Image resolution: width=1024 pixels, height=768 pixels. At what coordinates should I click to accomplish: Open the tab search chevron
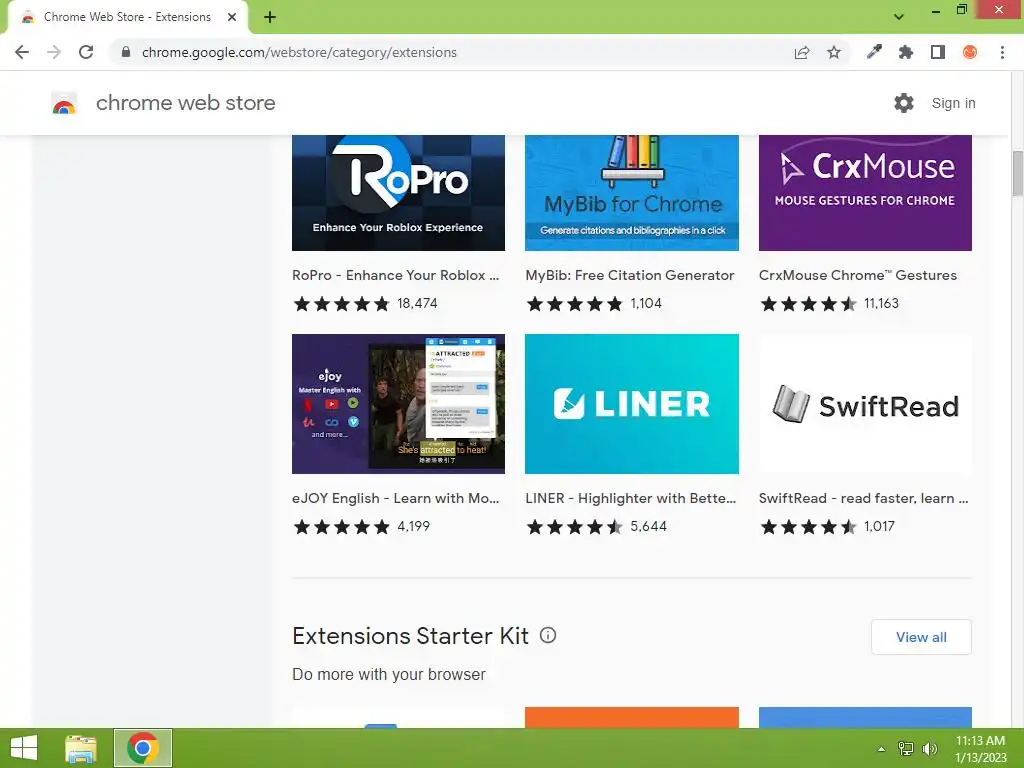(899, 17)
